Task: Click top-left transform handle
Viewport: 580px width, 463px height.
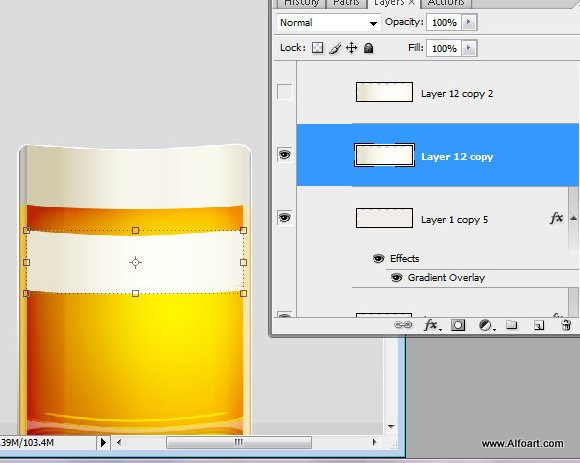Action: click(x=26, y=230)
